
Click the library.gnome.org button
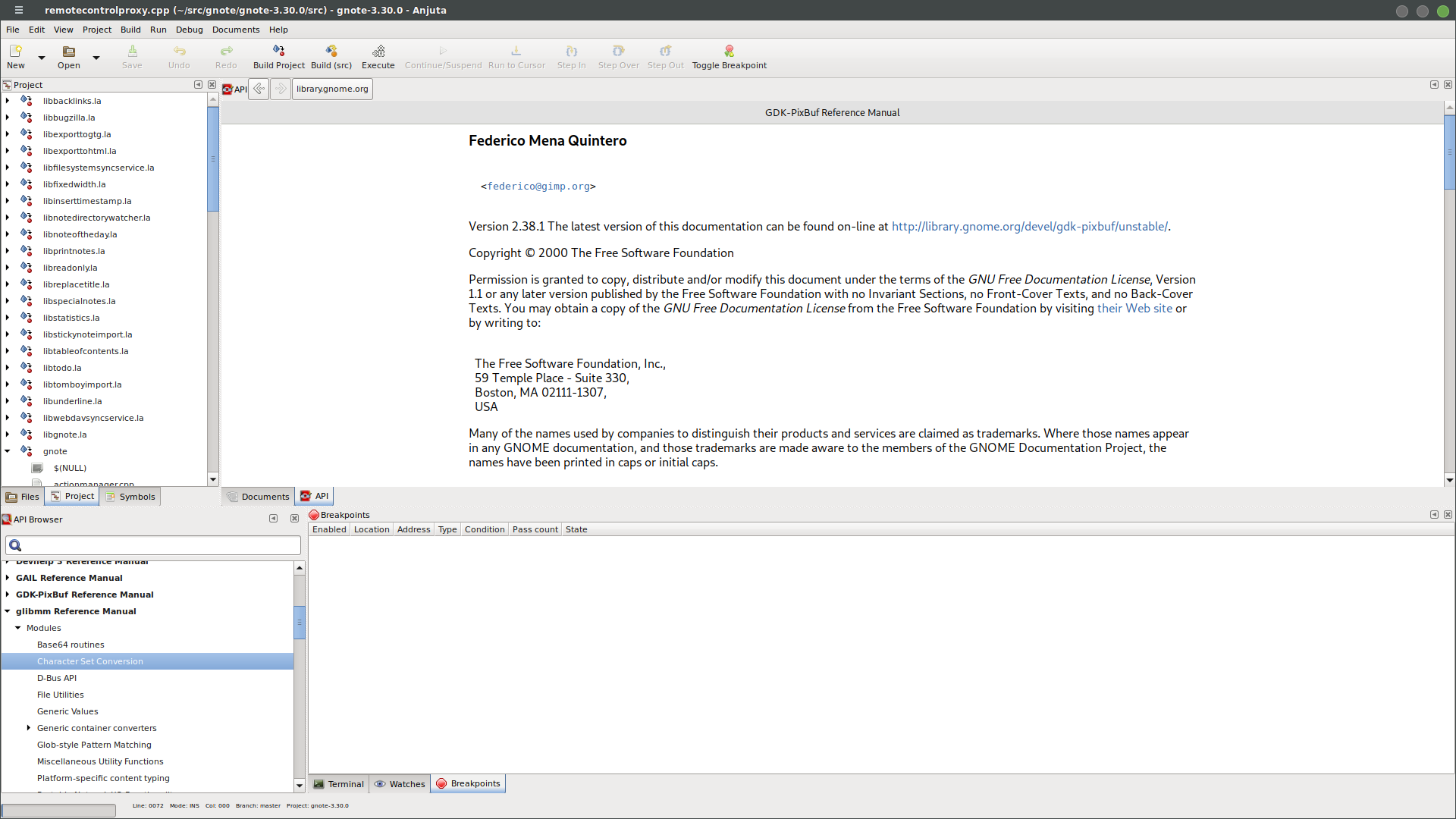(332, 89)
